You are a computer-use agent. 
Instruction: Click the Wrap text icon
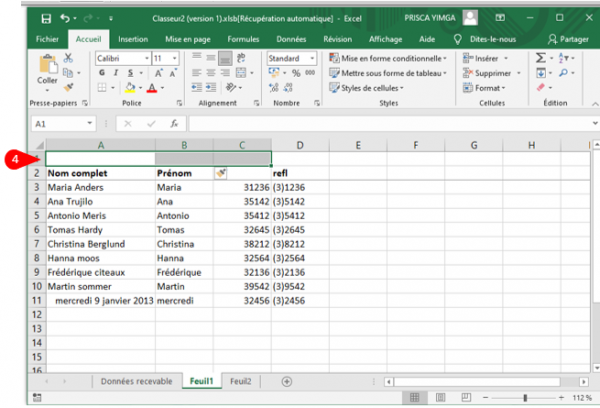point(241,58)
